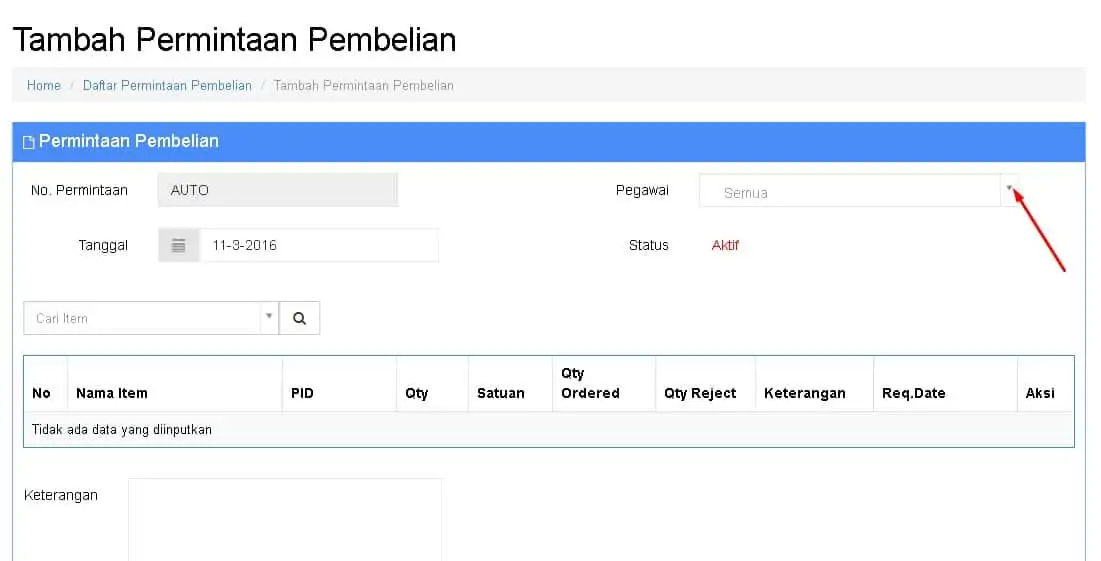
Task: Open Daftar Permintaan Pembelian breadcrumb
Action: pyautogui.click(x=167, y=86)
